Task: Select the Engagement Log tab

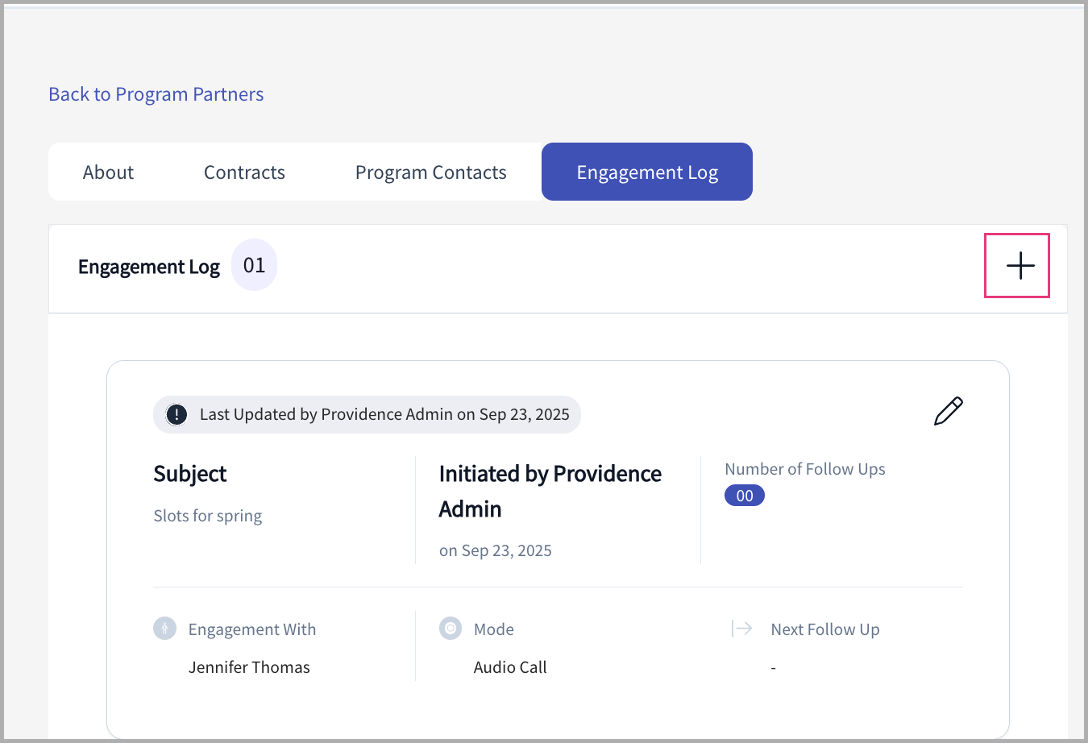Action: pos(647,172)
